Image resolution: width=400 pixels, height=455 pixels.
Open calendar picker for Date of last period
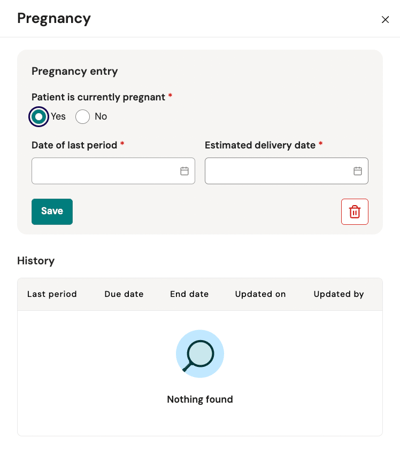184,171
